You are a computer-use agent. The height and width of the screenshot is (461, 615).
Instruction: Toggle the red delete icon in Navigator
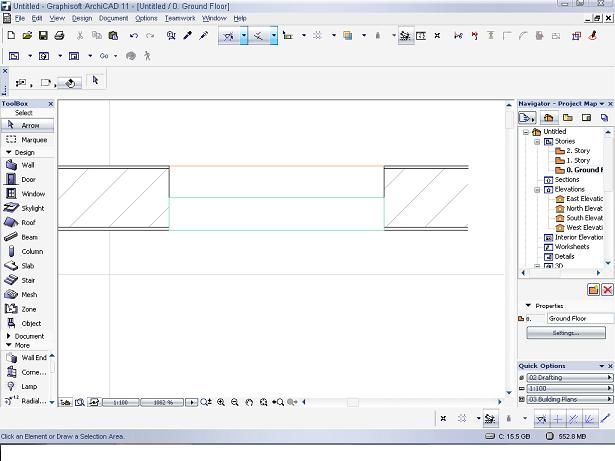(606, 289)
